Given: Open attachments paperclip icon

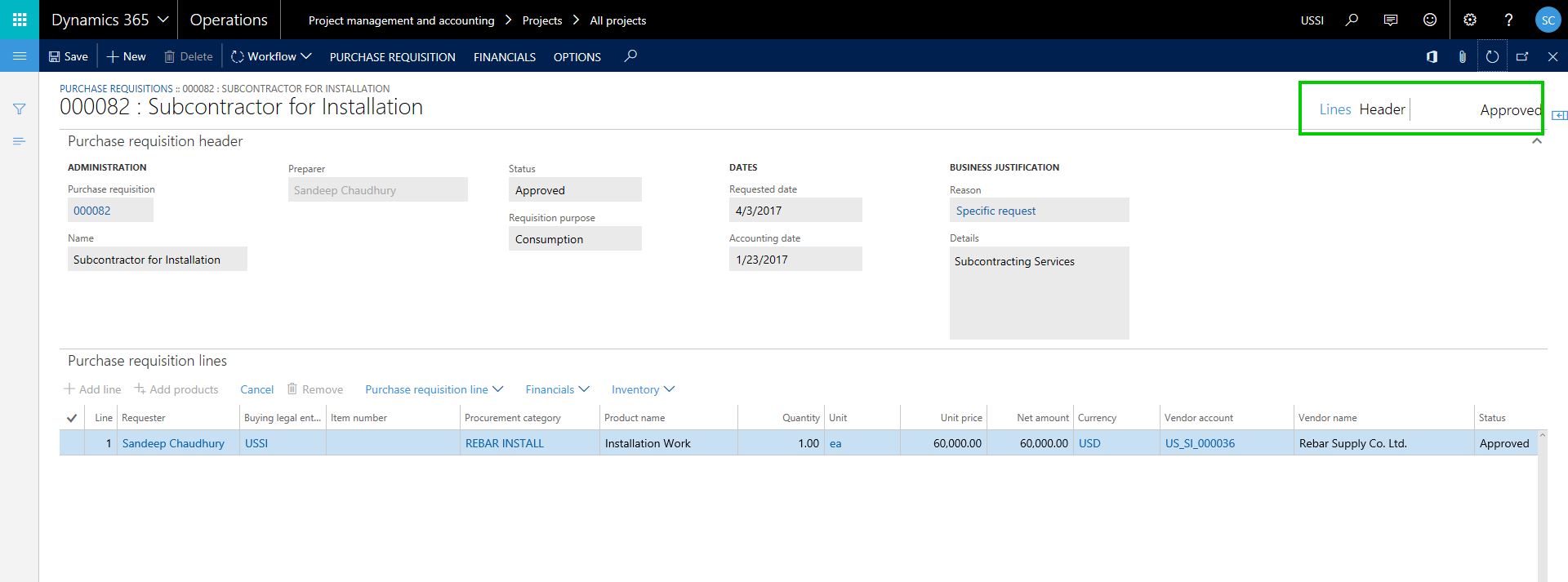Looking at the screenshot, I should (1462, 56).
